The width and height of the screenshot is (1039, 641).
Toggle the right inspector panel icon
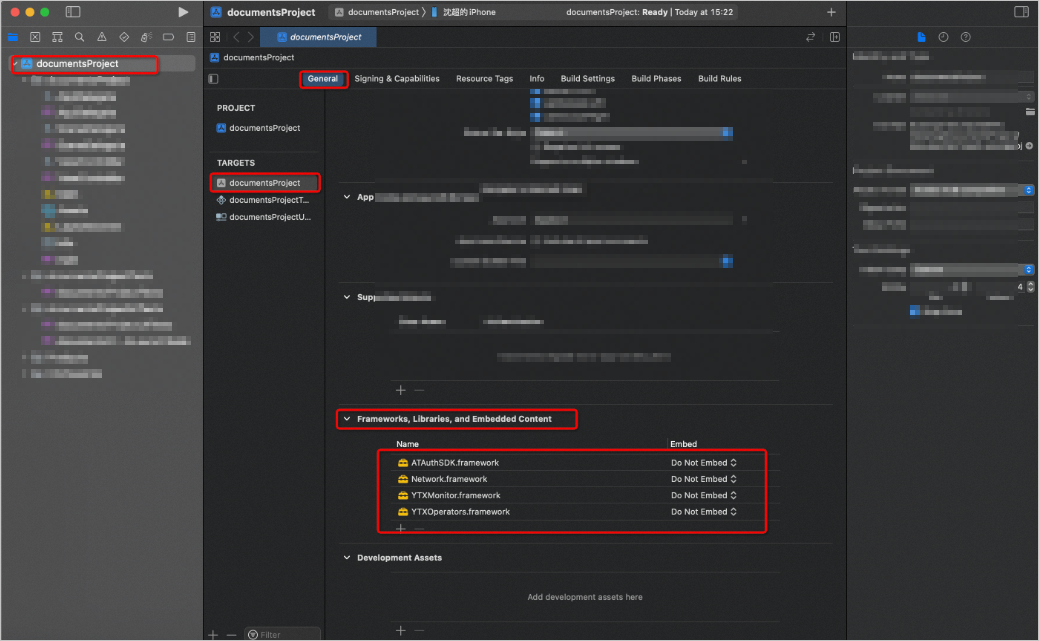(x=1021, y=12)
